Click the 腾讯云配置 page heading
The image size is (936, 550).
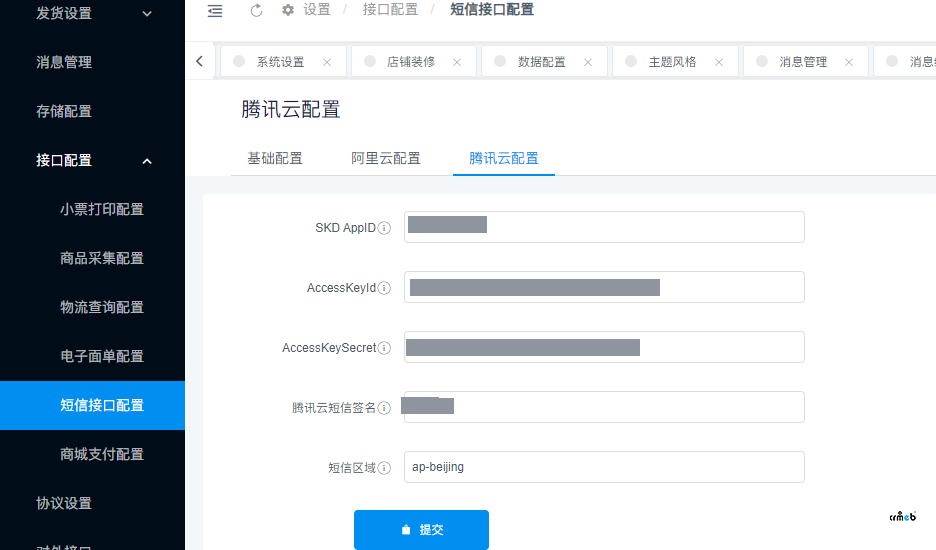(291, 109)
